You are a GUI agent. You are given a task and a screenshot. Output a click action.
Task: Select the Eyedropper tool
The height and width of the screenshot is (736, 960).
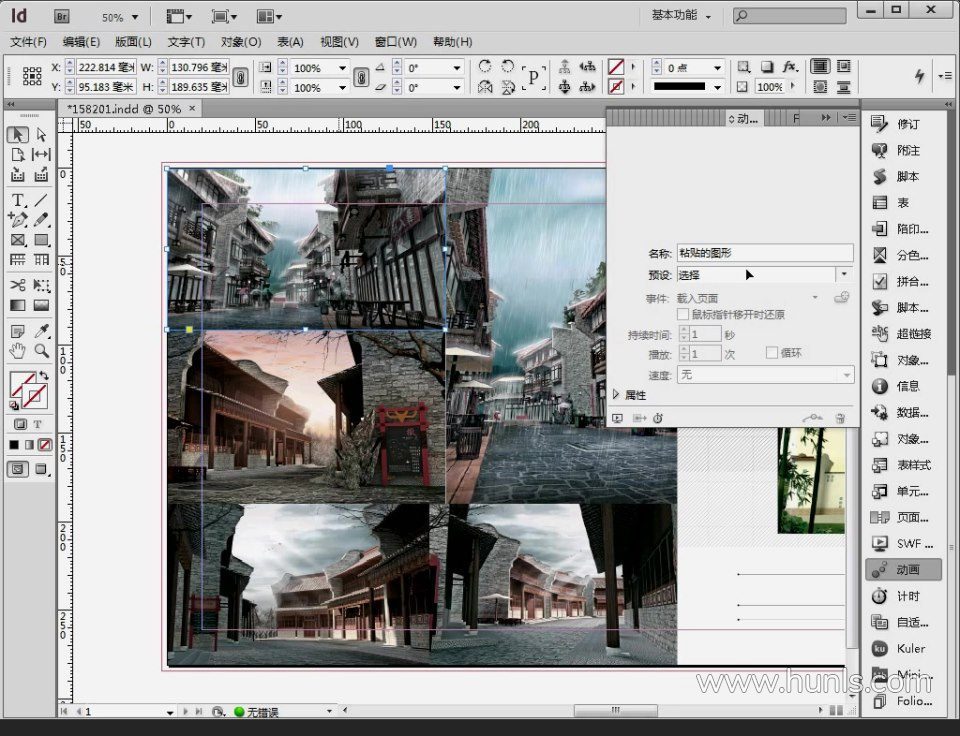(42, 331)
